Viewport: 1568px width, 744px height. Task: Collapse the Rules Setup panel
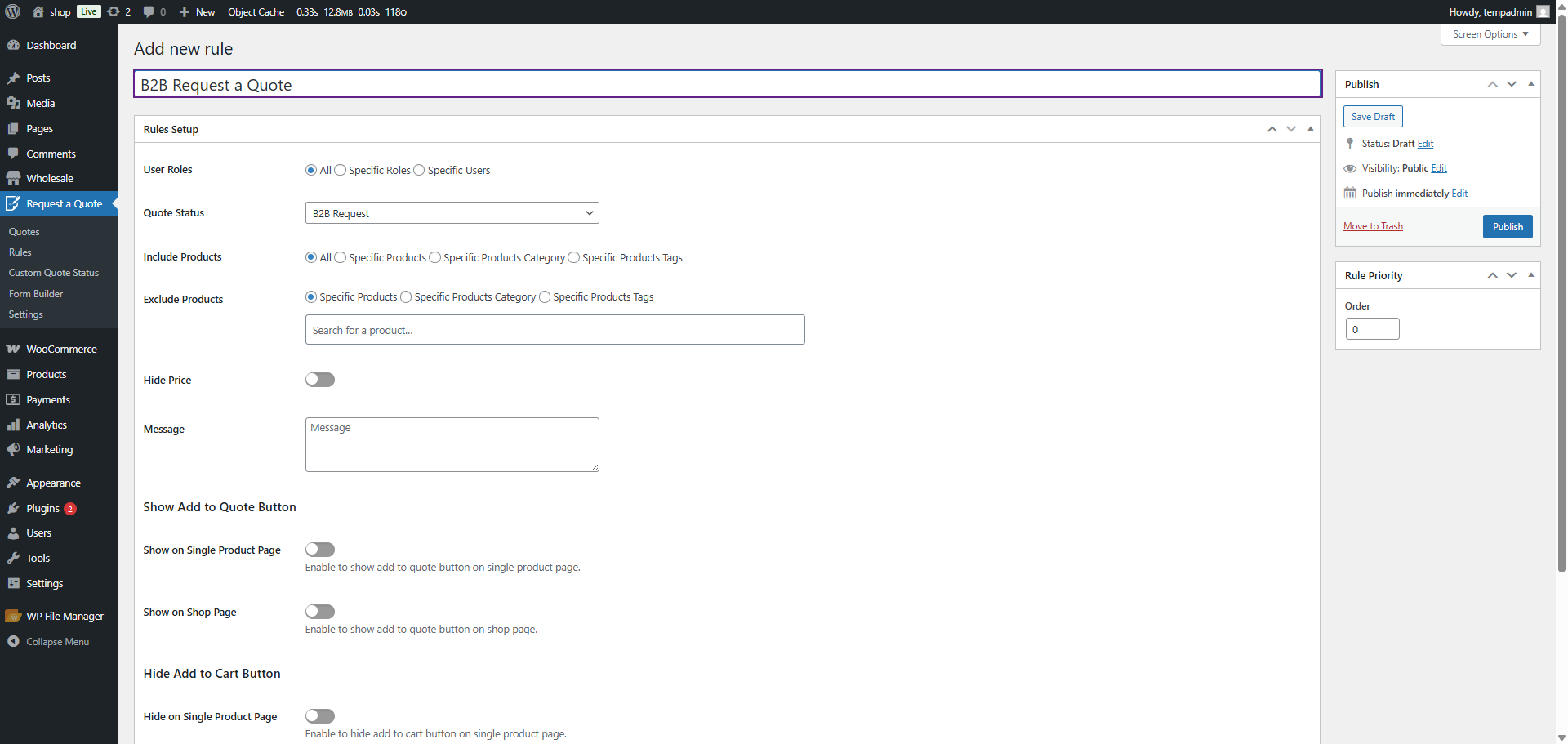pos(1310,128)
